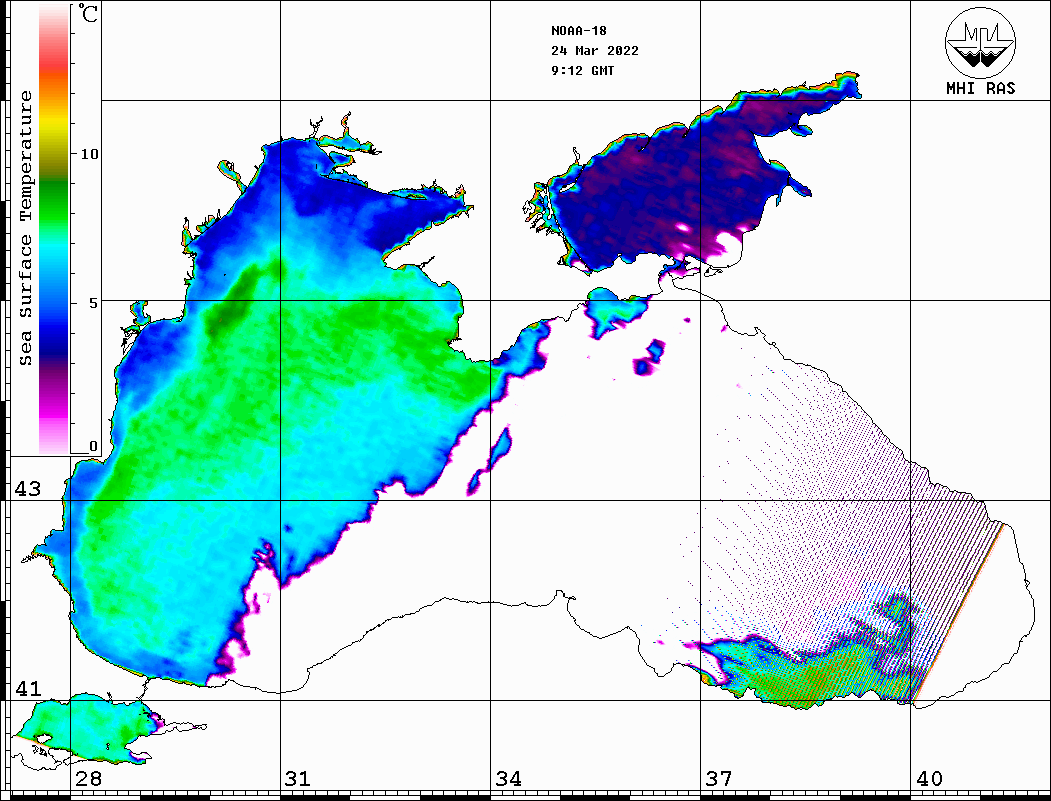Click the '24 Mar 2022' date text
Image resolution: width=1051 pixels, height=801 pixels.
click(595, 51)
